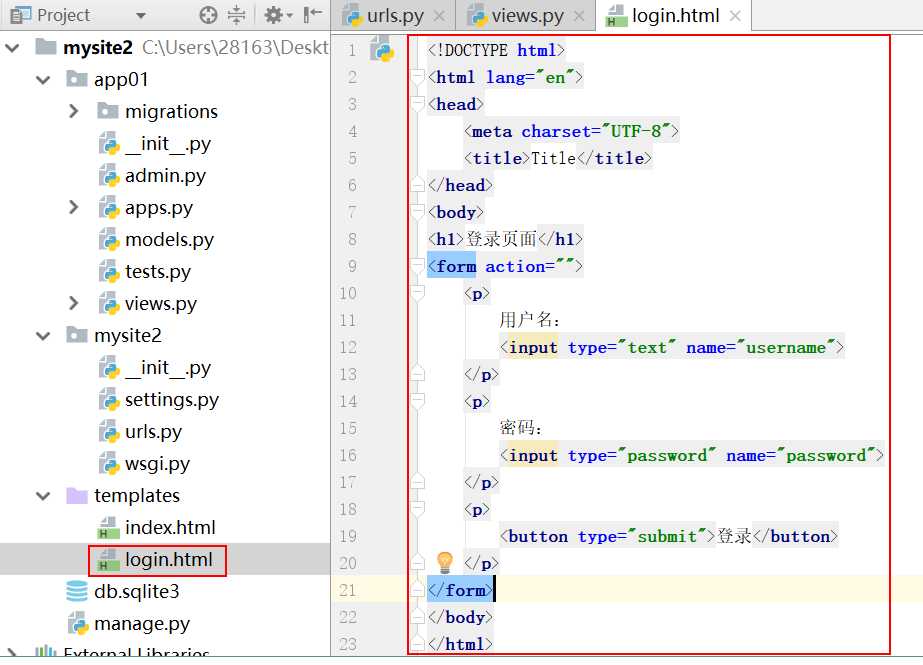This screenshot has width=923, height=665.
Task: Click the collapse all icon in Project toolbar
Action: pos(236,15)
